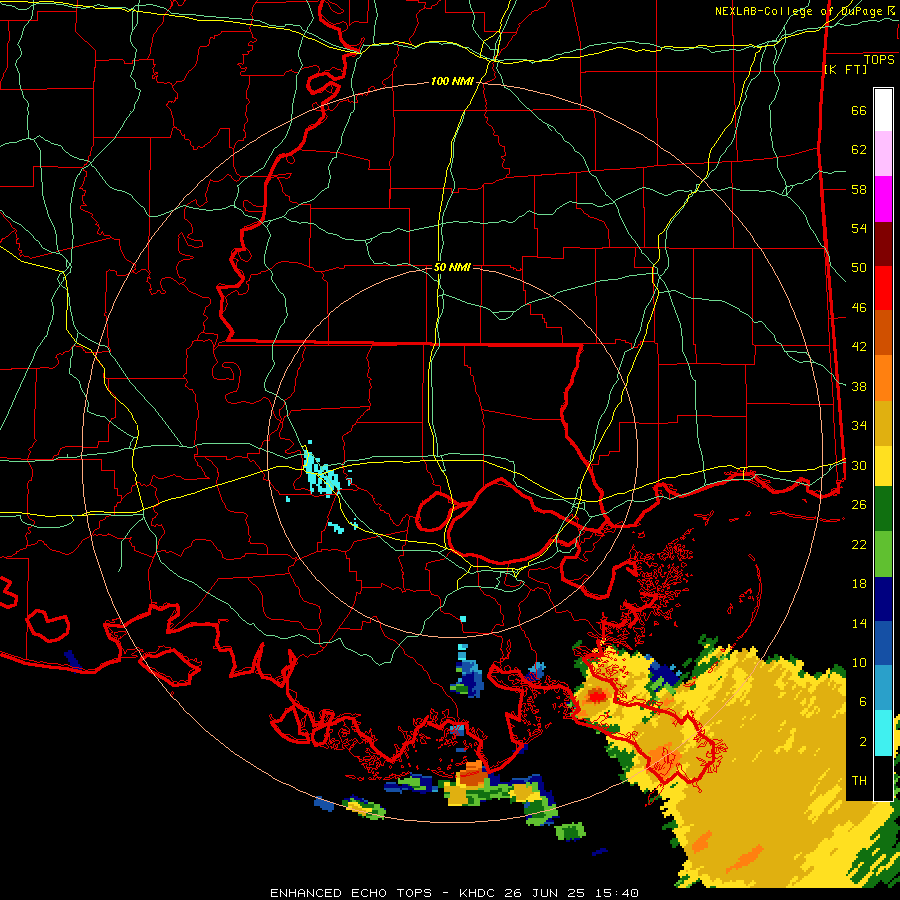The height and width of the screenshot is (900, 900).
Task: Click the "KHDC" radar site identifier
Action: point(478,893)
